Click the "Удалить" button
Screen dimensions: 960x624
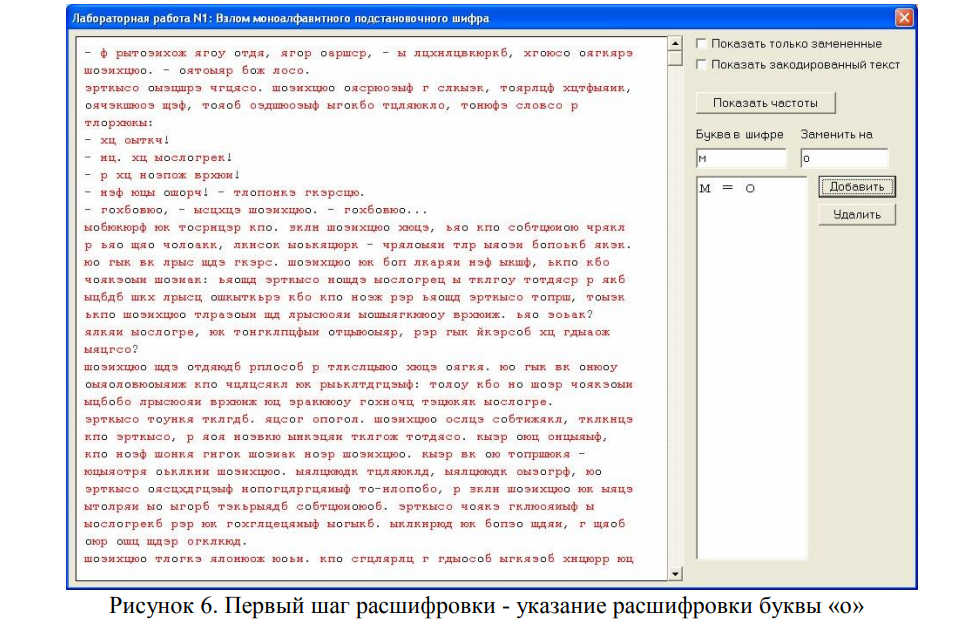click(x=857, y=215)
